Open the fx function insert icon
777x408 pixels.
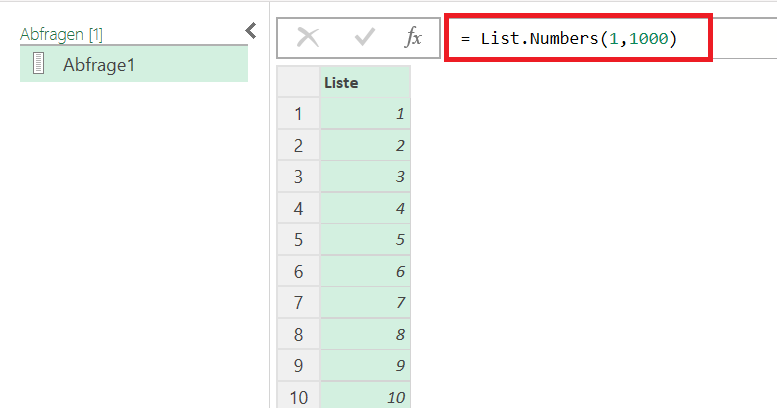click(x=413, y=38)
